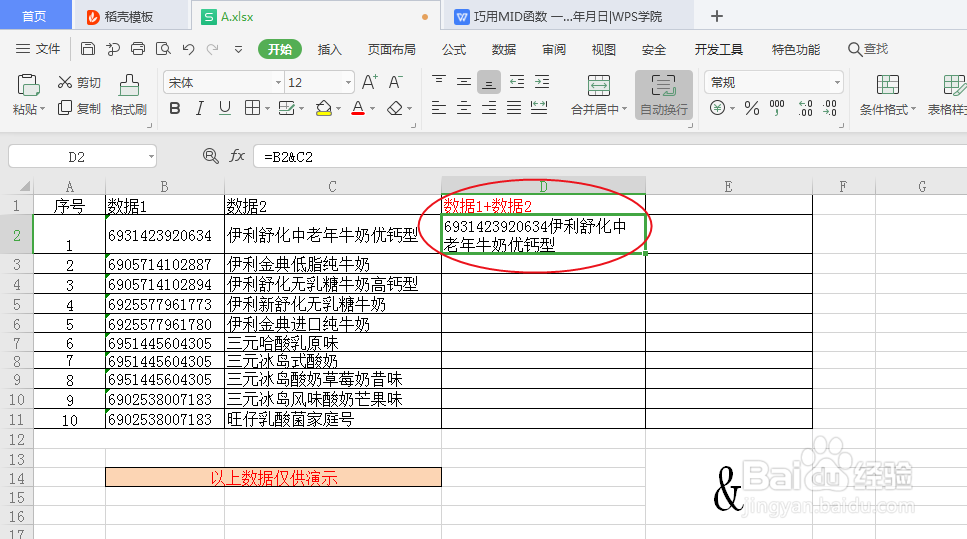
Task: Expand number format dropdown 常规
Action: 837,82
